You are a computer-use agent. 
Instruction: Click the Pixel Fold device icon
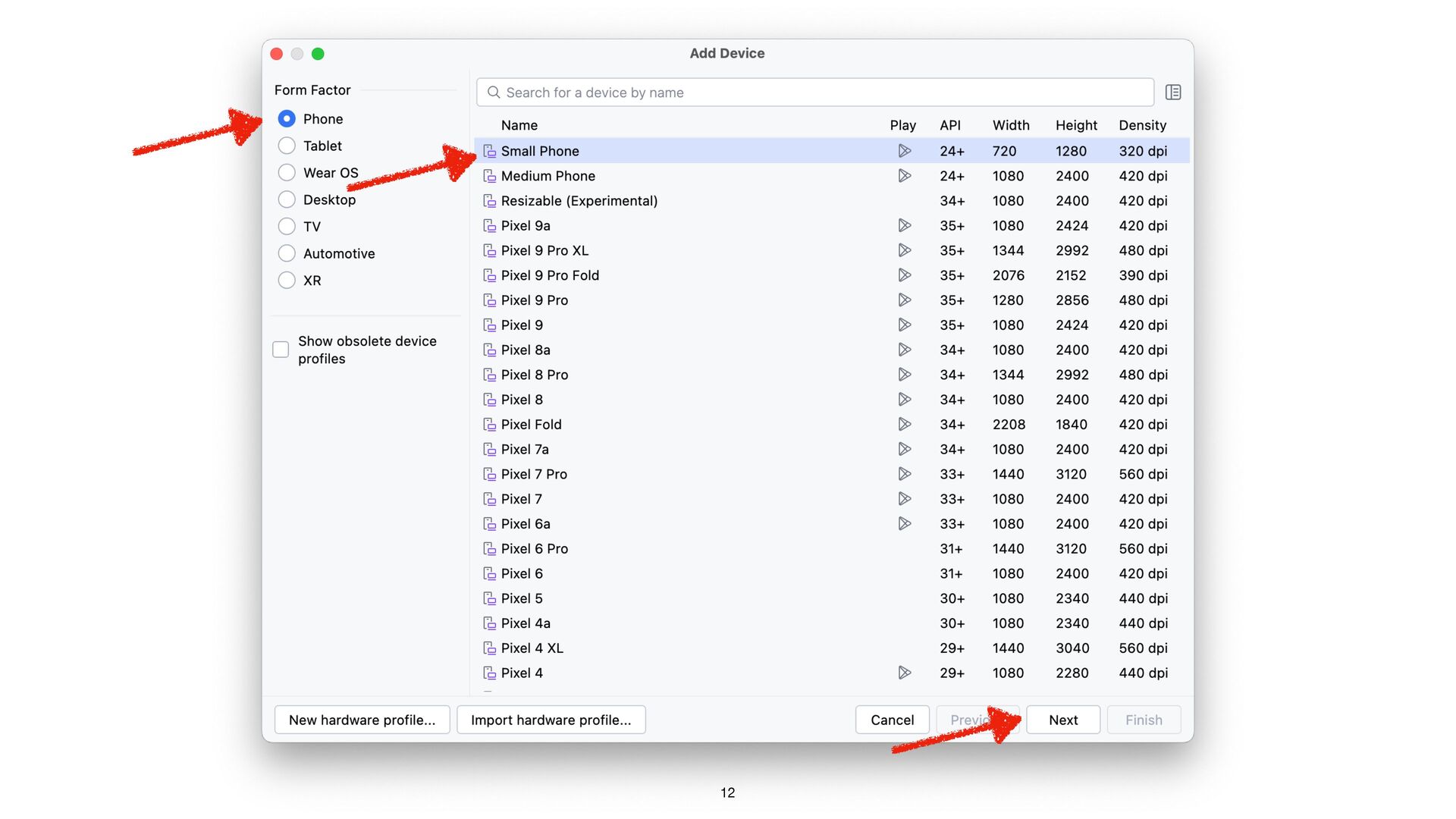(490, 425)
